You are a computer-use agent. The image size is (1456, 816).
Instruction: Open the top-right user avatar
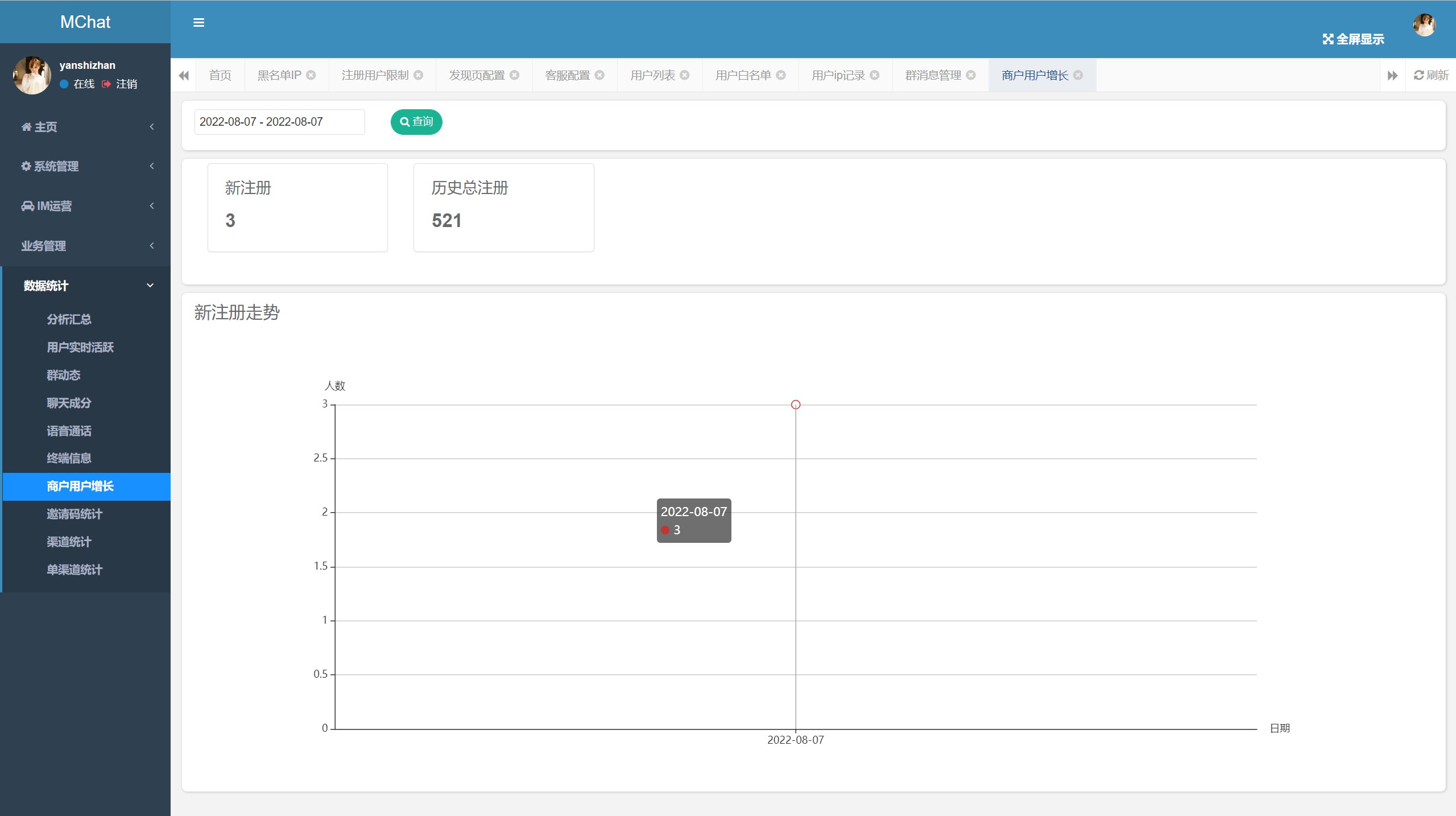(x=1424, y=24)
